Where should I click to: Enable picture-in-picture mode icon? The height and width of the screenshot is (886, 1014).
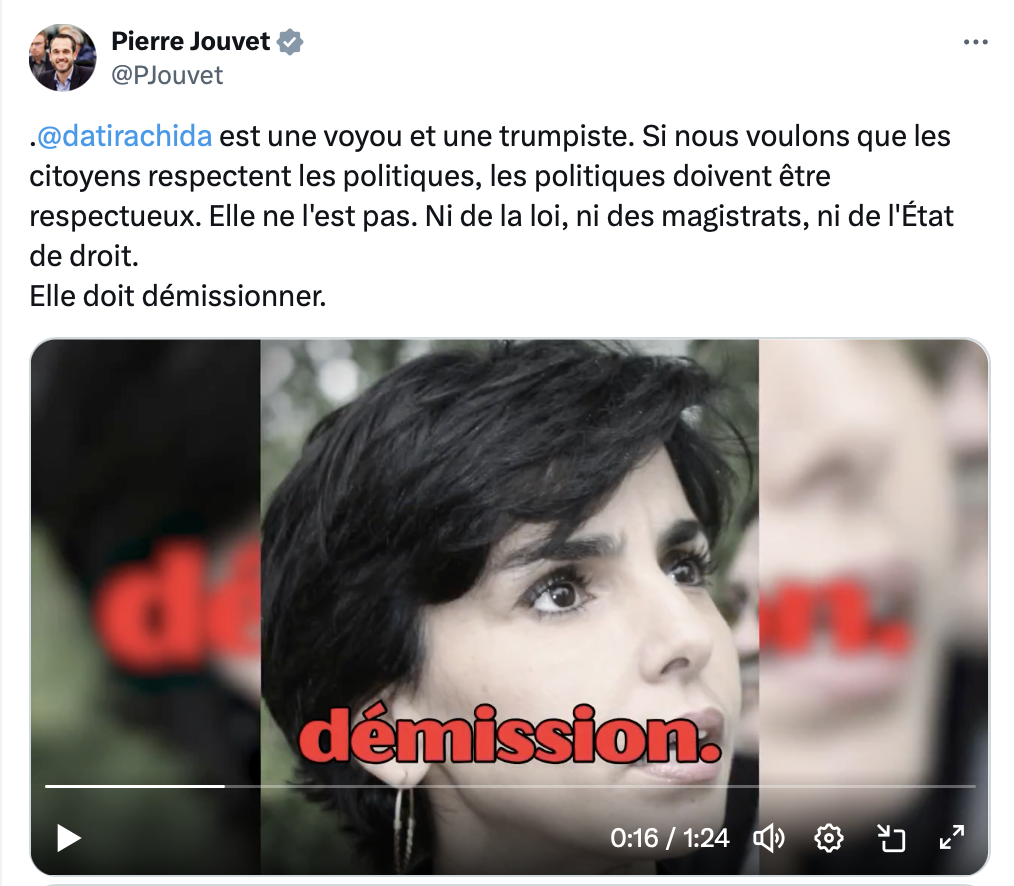click(x=891, y=839)
